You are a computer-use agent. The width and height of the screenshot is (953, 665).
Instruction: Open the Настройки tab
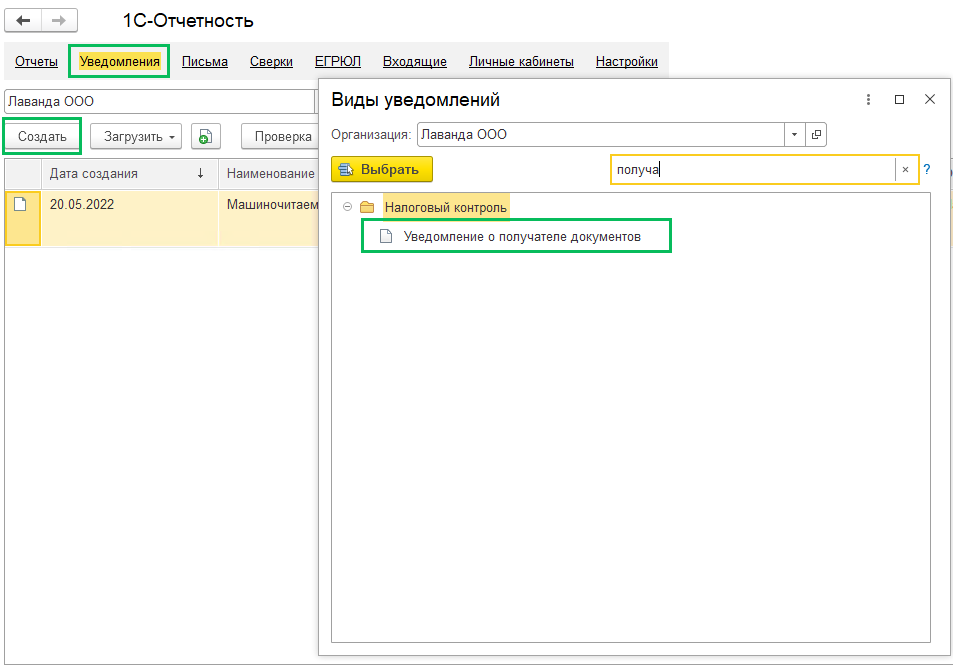pyautogui.click(x=627, y=61)
